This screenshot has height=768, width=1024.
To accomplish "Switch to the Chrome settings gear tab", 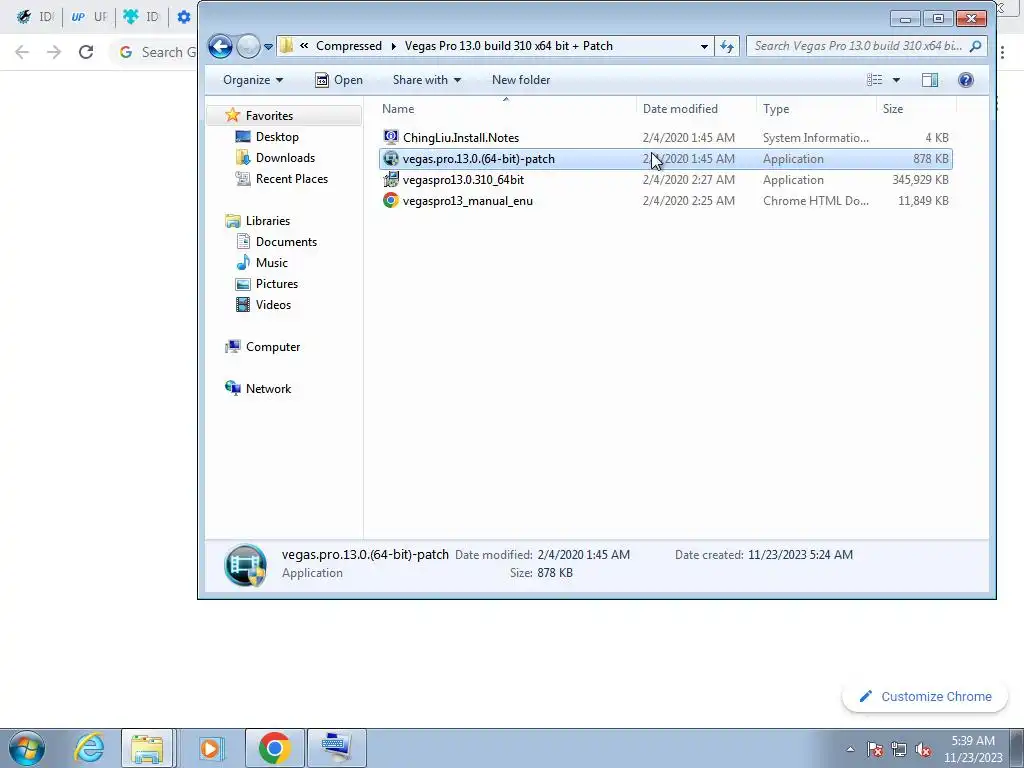I will [x=184, y=17].
